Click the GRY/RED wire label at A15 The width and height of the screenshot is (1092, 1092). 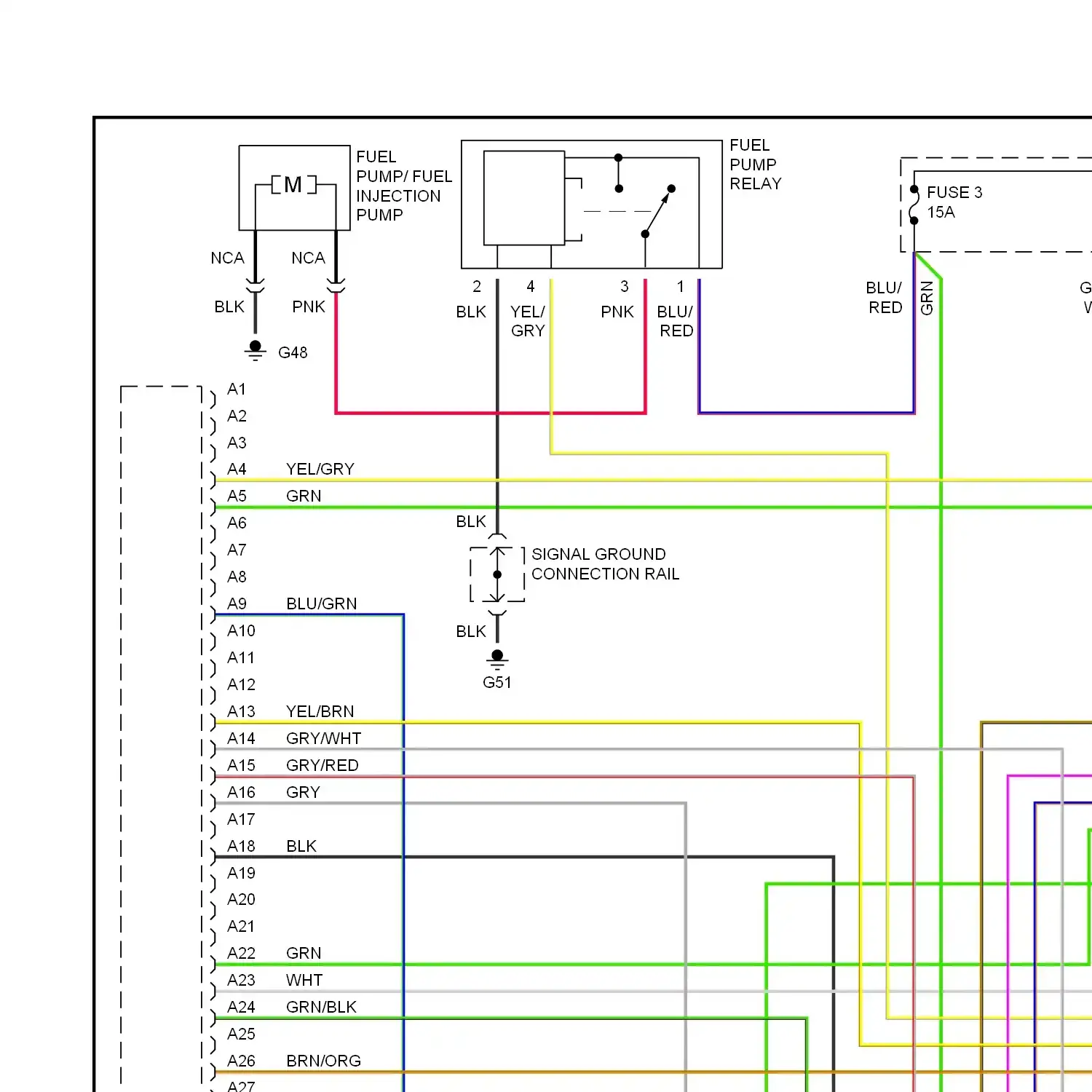[323, 765]
